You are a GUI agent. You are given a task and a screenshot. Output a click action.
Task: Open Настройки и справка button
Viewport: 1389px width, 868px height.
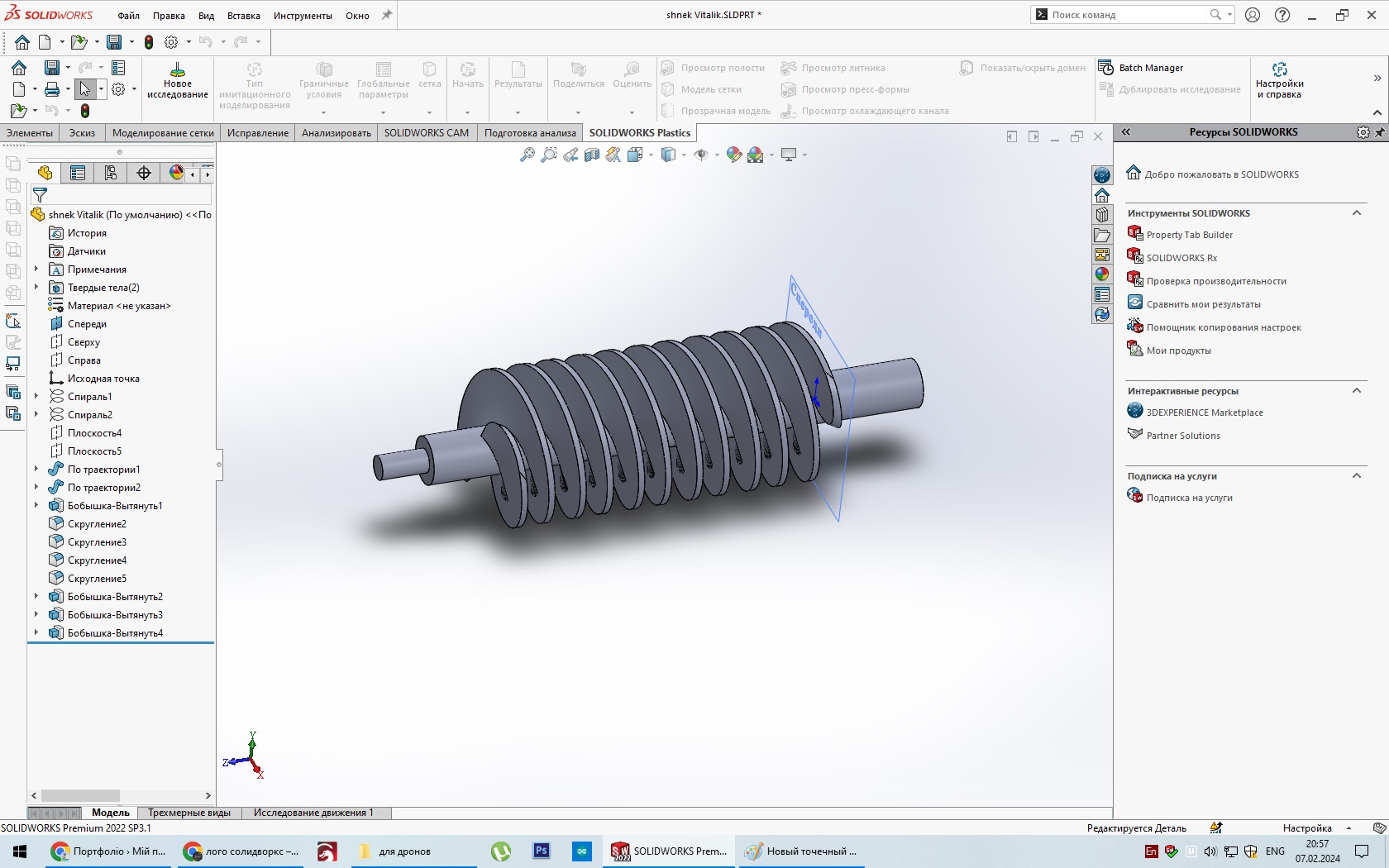(x=1279, y=81)
